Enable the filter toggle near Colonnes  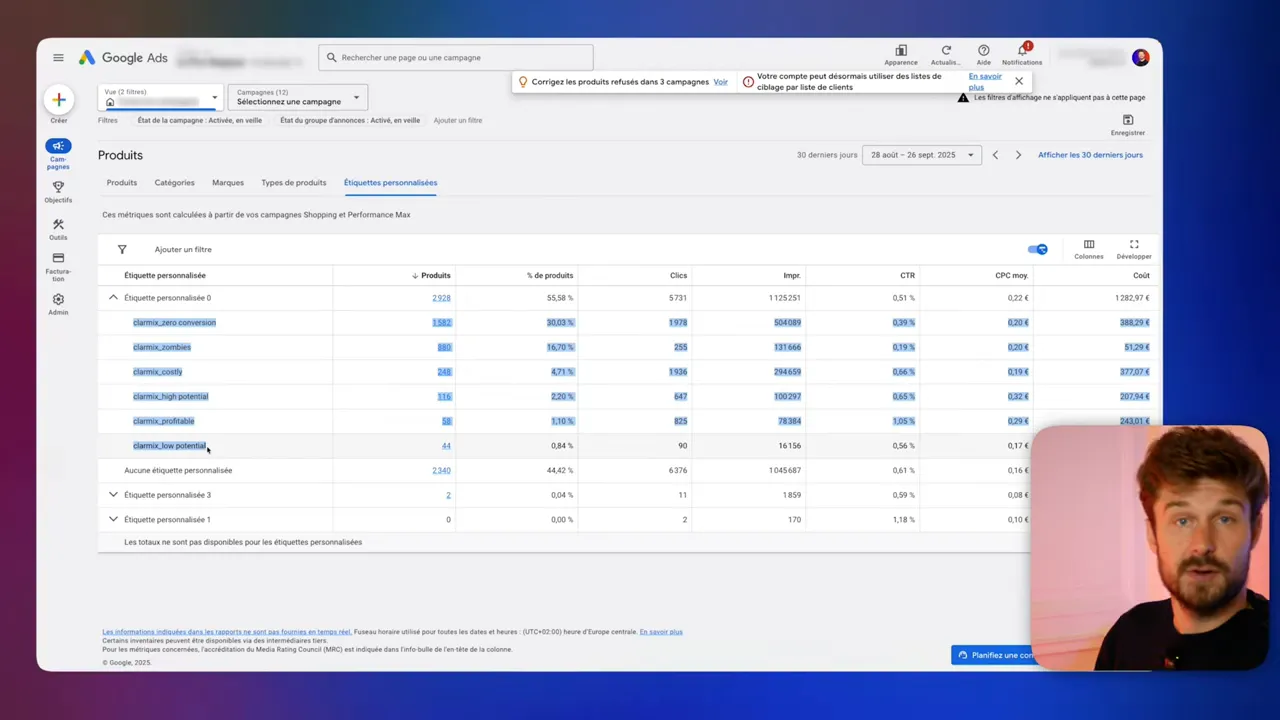[x=1037, y=249]
